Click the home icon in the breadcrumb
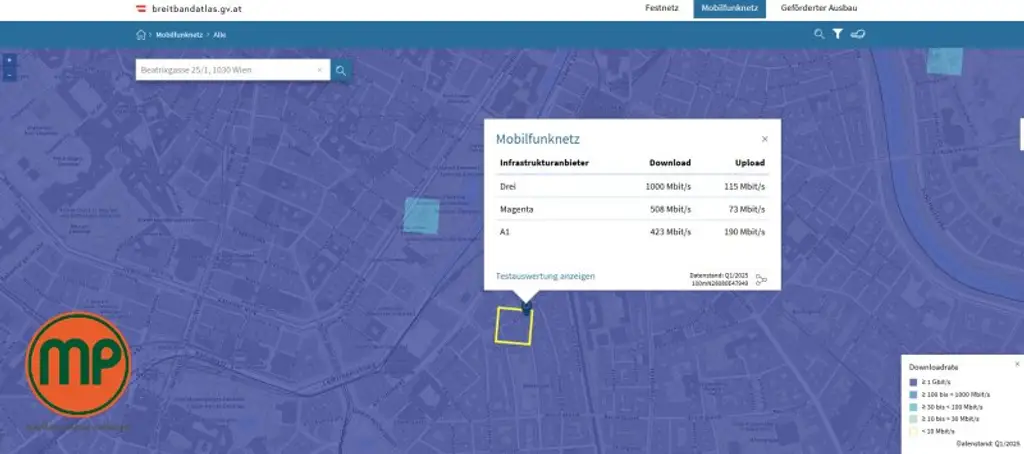 point(141,35)
